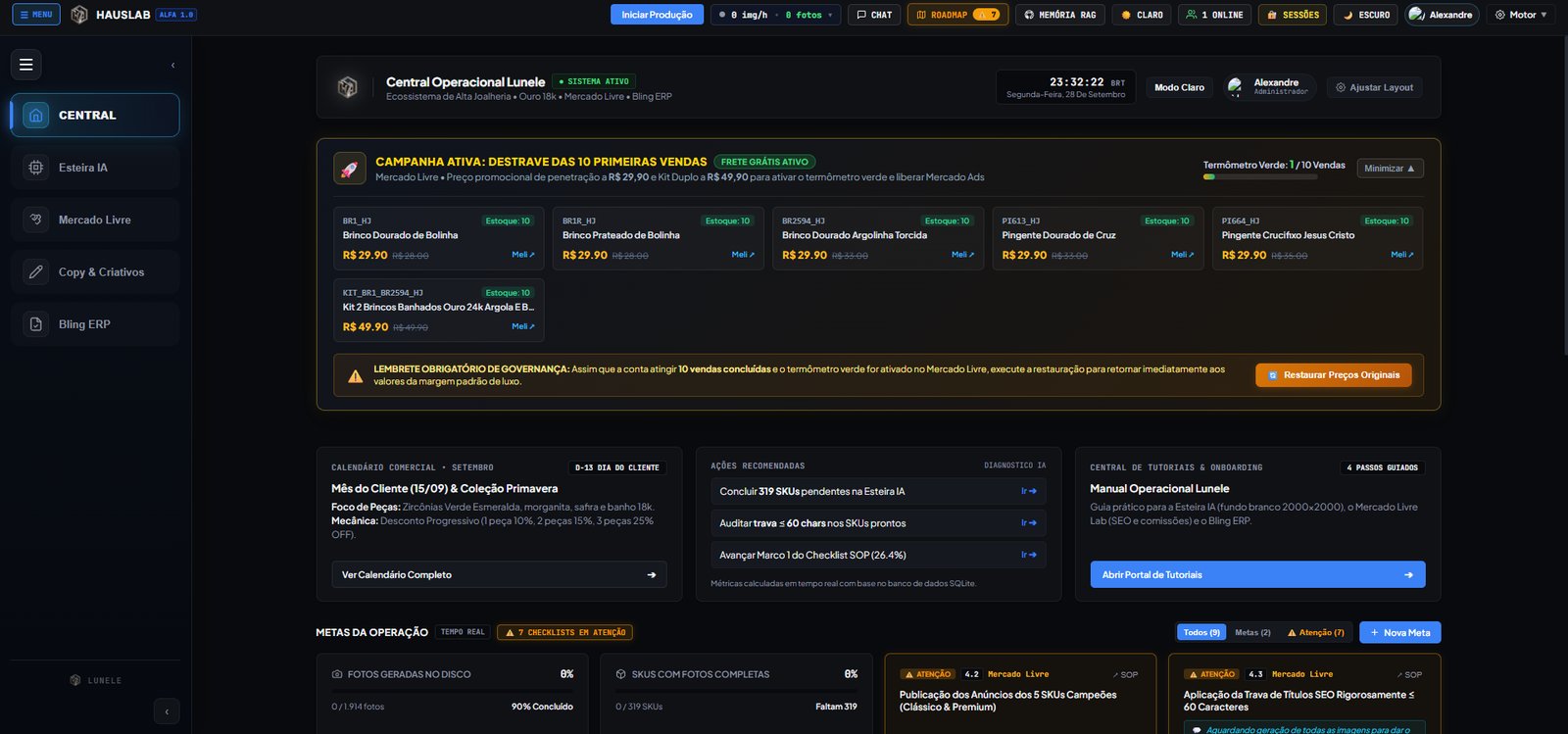This screenshot has width=1568, height=734.
Task: Open Esteira IA chip icon
Action: click(36, 168)
